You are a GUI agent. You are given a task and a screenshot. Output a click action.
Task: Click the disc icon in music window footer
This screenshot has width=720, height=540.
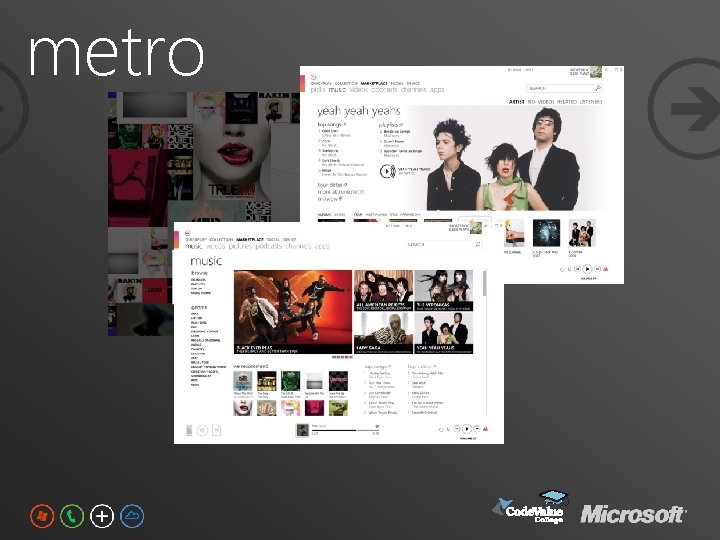[x=202, y=430]
